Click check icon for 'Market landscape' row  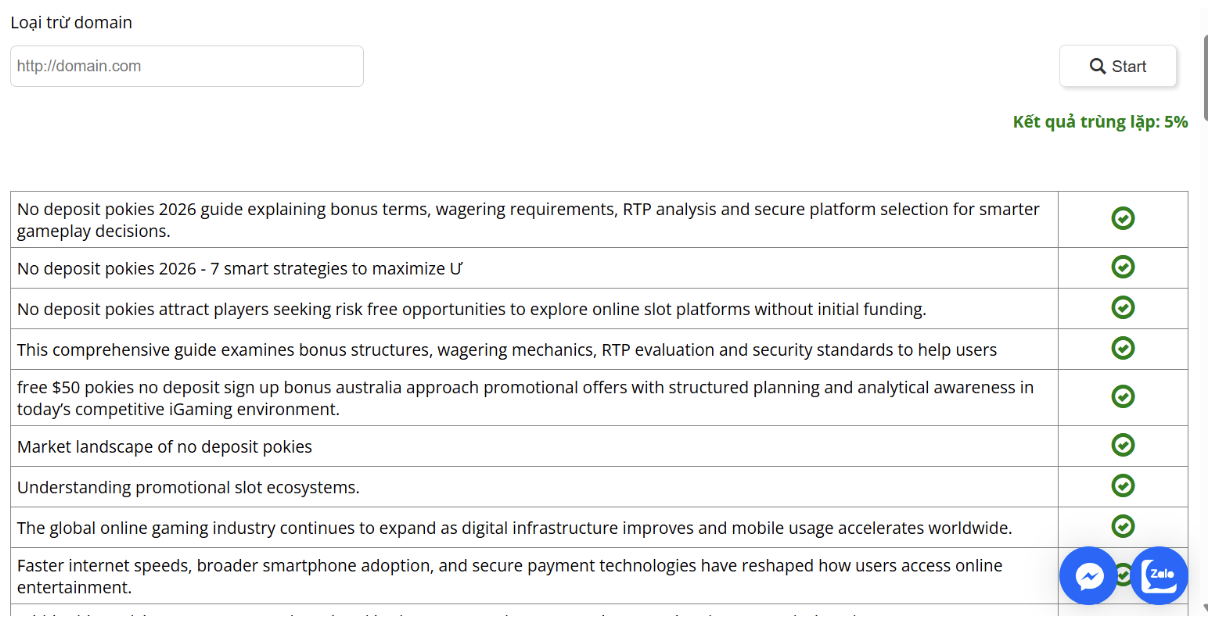(1123, 445)
